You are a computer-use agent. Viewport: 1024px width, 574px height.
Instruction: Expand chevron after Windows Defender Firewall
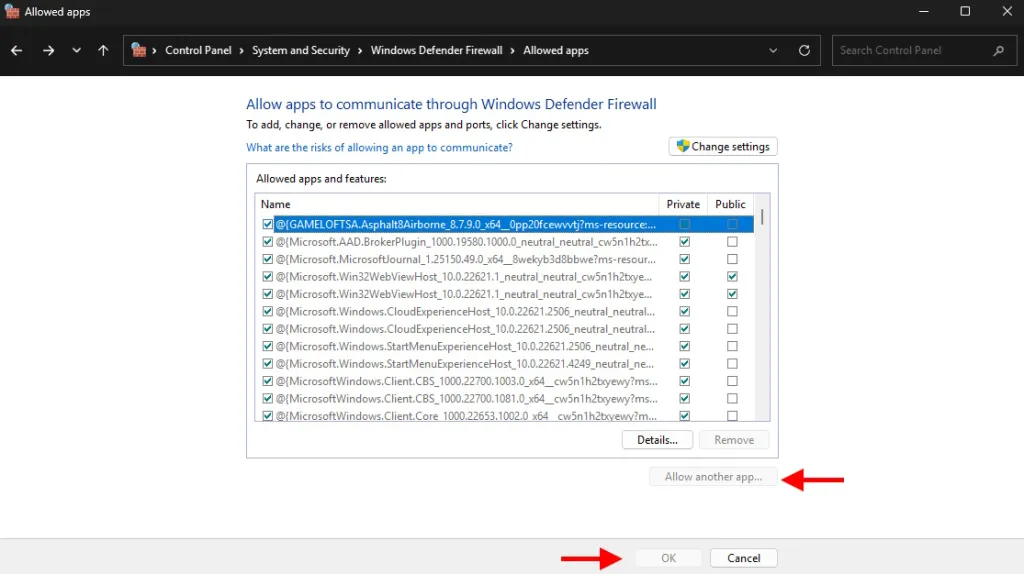click(x=513, y=50)
